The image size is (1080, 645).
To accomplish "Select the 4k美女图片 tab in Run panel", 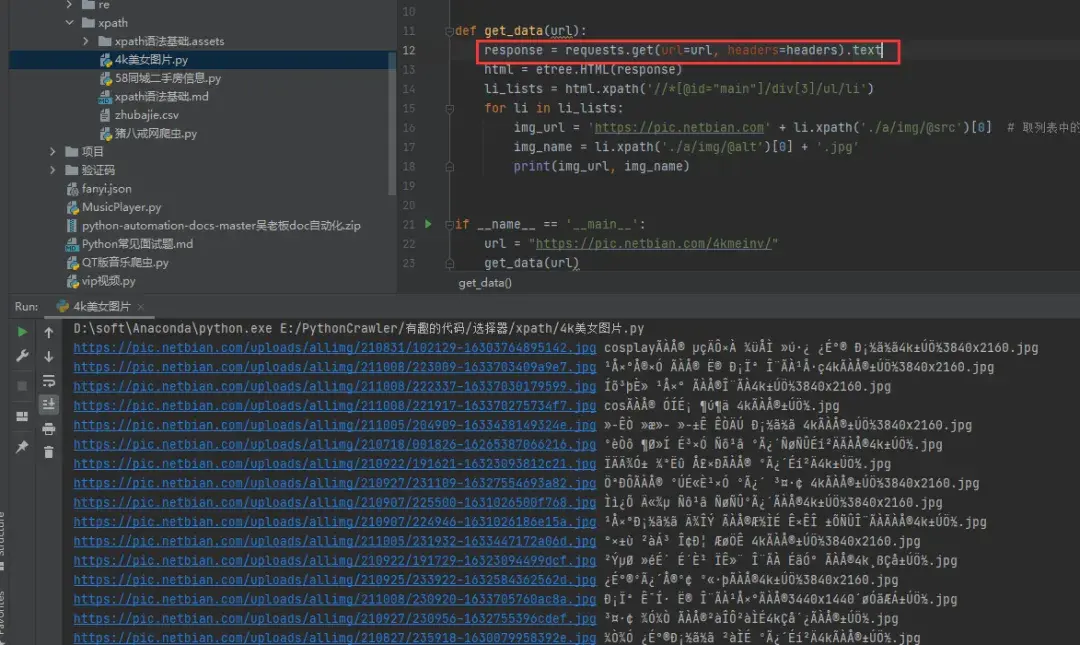I will click(x=101, y=306).
